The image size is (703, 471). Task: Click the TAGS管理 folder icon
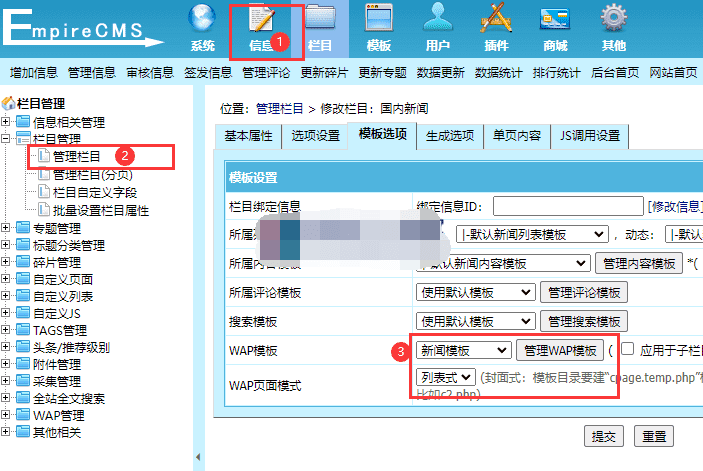pyautogui.click(x=23, y=330)
